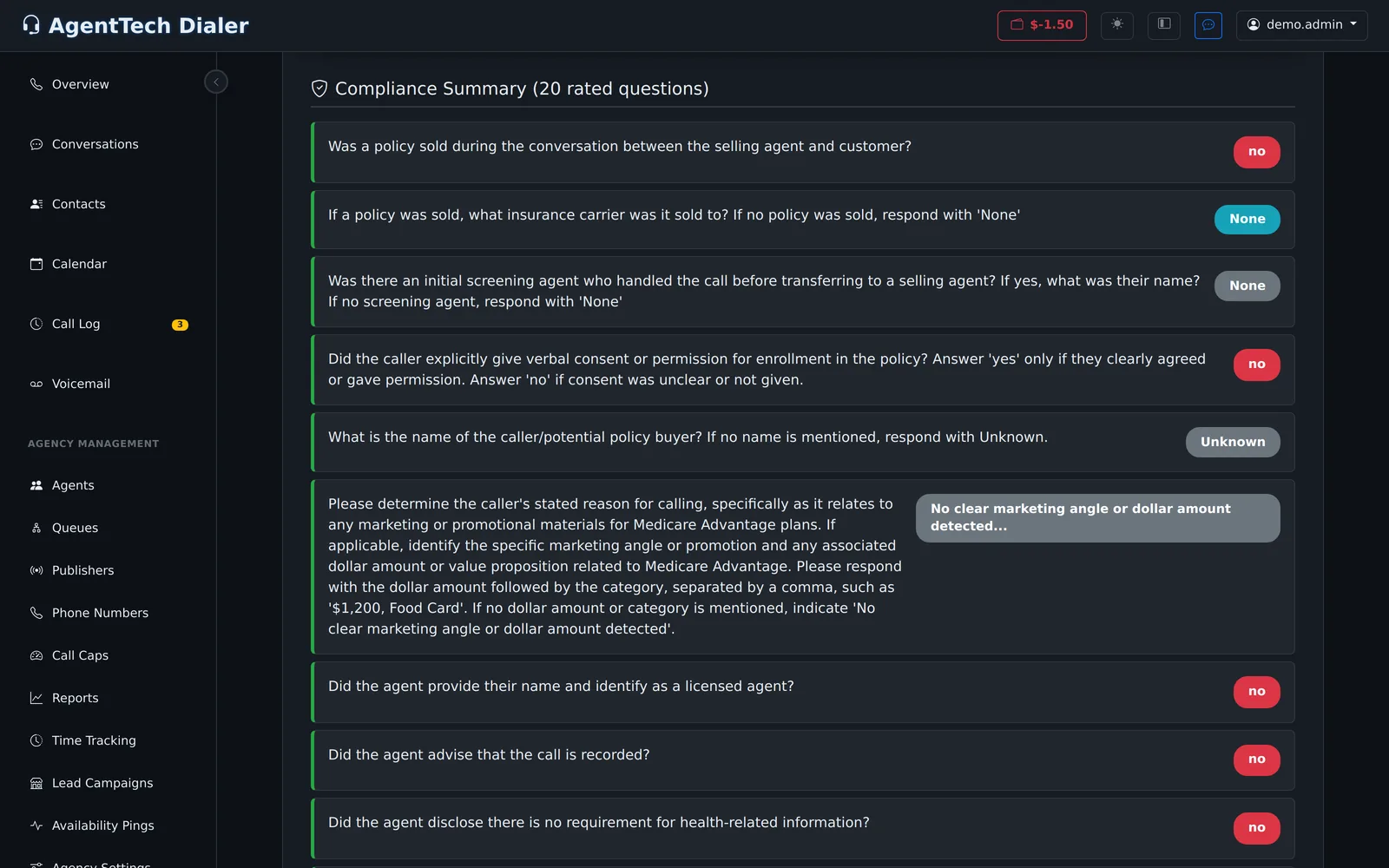Screen dimensions: 1389x868
Task: Select the 'What is the name of the caller' question
Action: [x=688, y=437]
